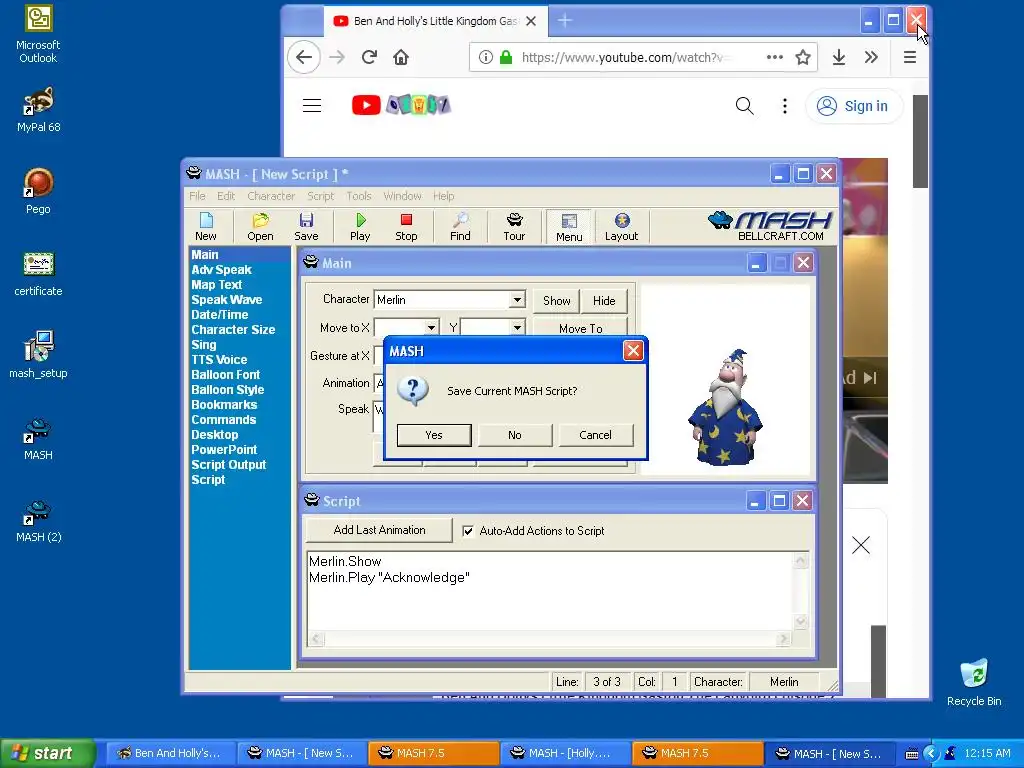This screenshot has width=1024, height=768.
Task: Select Character Size in the sidebar
Action: coord(233,330)
